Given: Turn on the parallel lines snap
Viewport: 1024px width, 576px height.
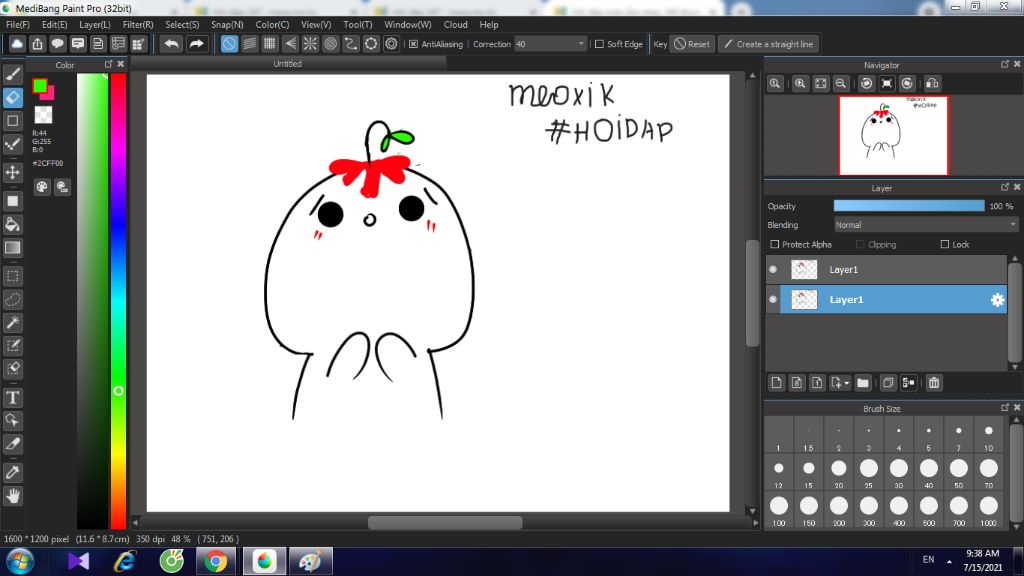Looking at the screenshot, I should pyautogui.click(x=249, y=44).
